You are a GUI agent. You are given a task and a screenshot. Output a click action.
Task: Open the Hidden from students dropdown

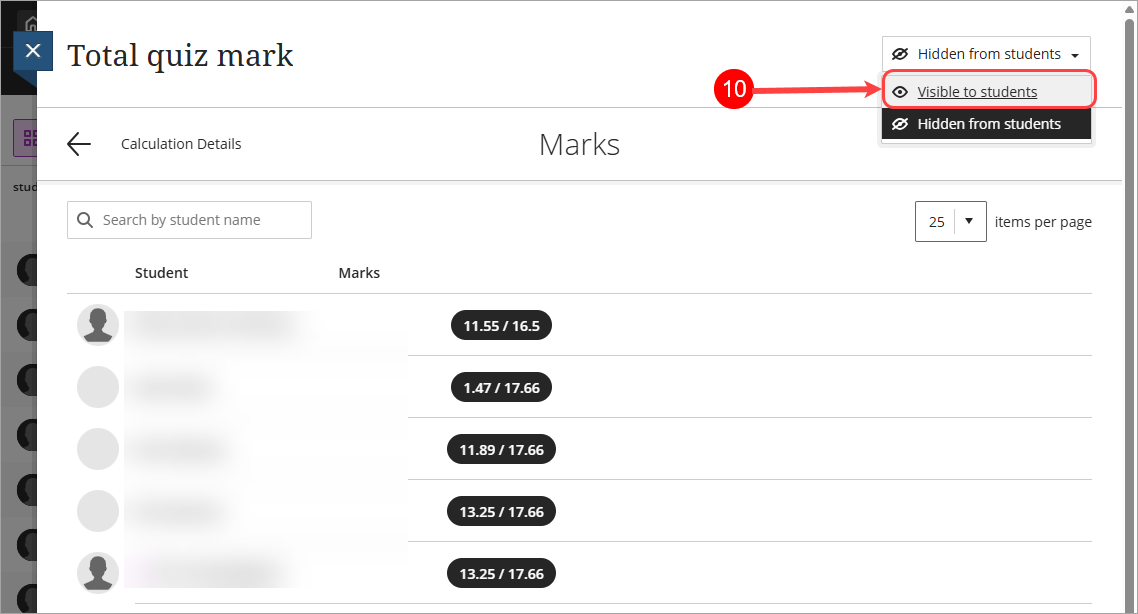click(x=986, y=54)
